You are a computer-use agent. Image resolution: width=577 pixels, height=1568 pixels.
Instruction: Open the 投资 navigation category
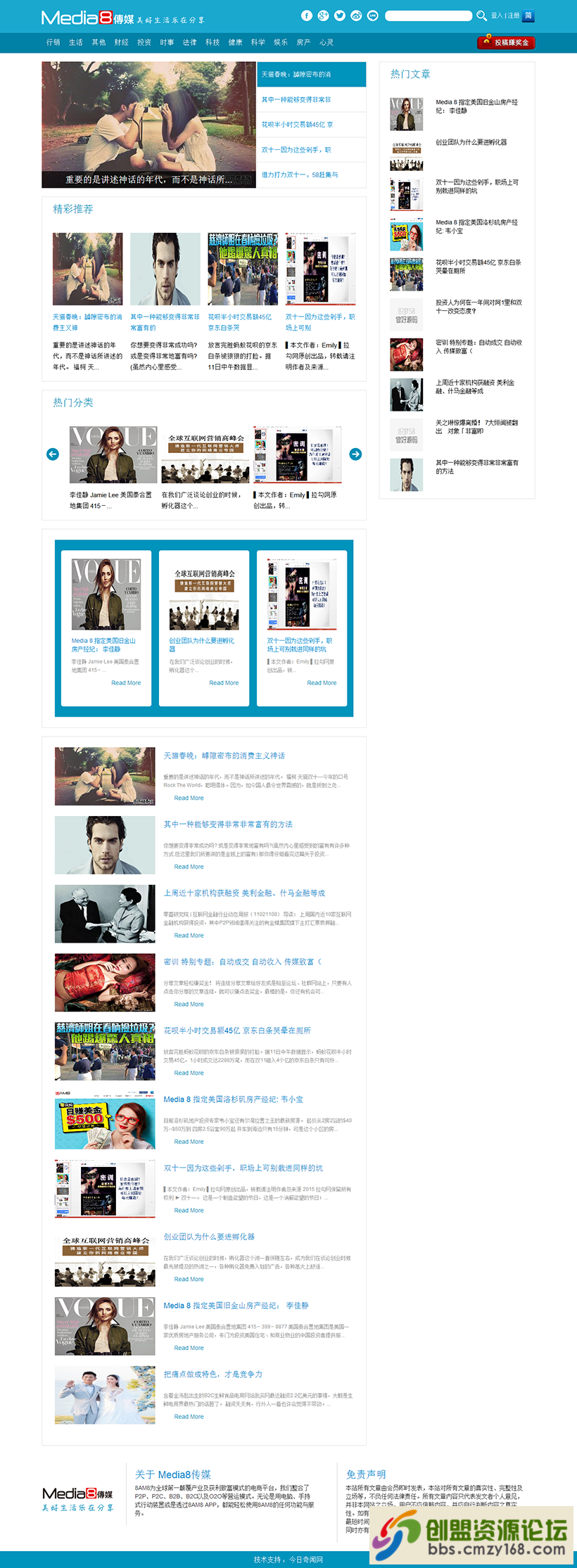[x=144, y=42]
